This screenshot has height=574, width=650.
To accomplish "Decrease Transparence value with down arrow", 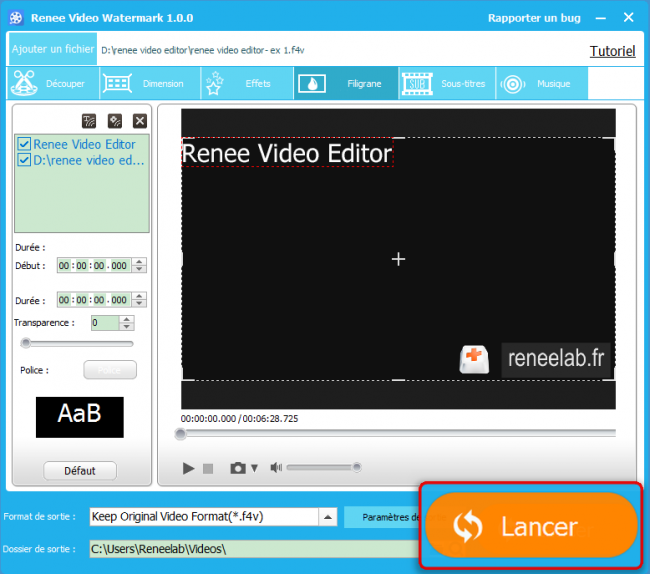I will (x=127, y=327).
